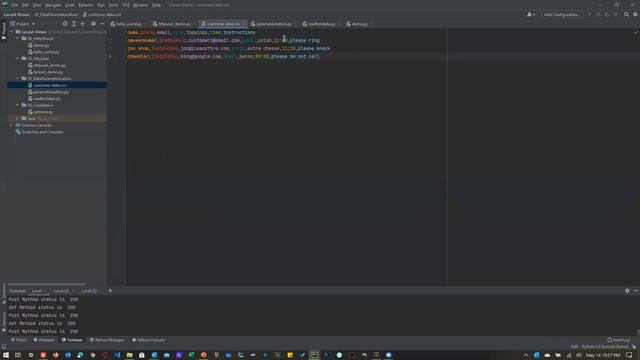Hide the Project panel with minus icon
Screen dimensions: 640x360
coord(102,24)
